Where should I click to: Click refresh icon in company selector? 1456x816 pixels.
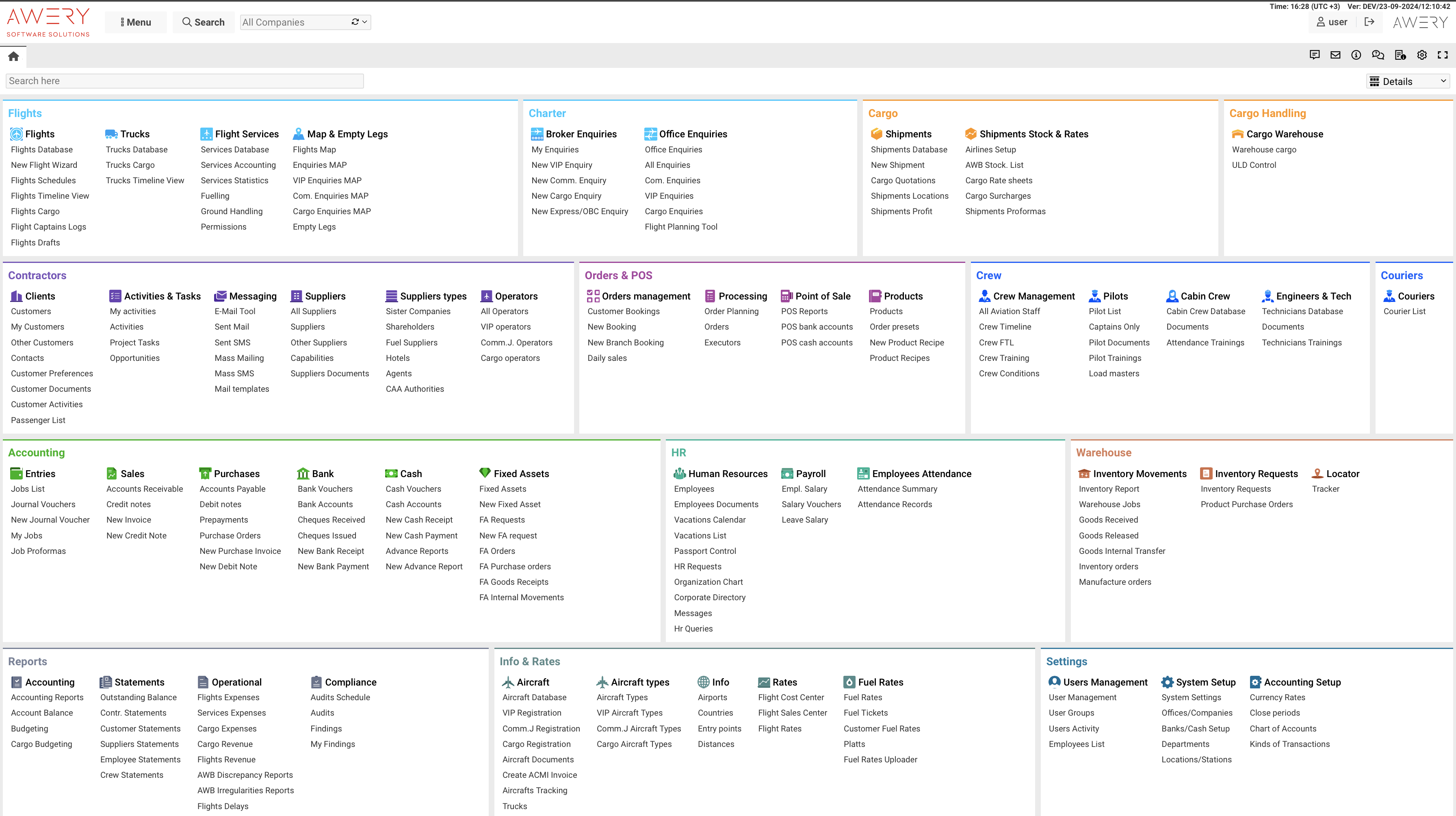pos(355,22)
